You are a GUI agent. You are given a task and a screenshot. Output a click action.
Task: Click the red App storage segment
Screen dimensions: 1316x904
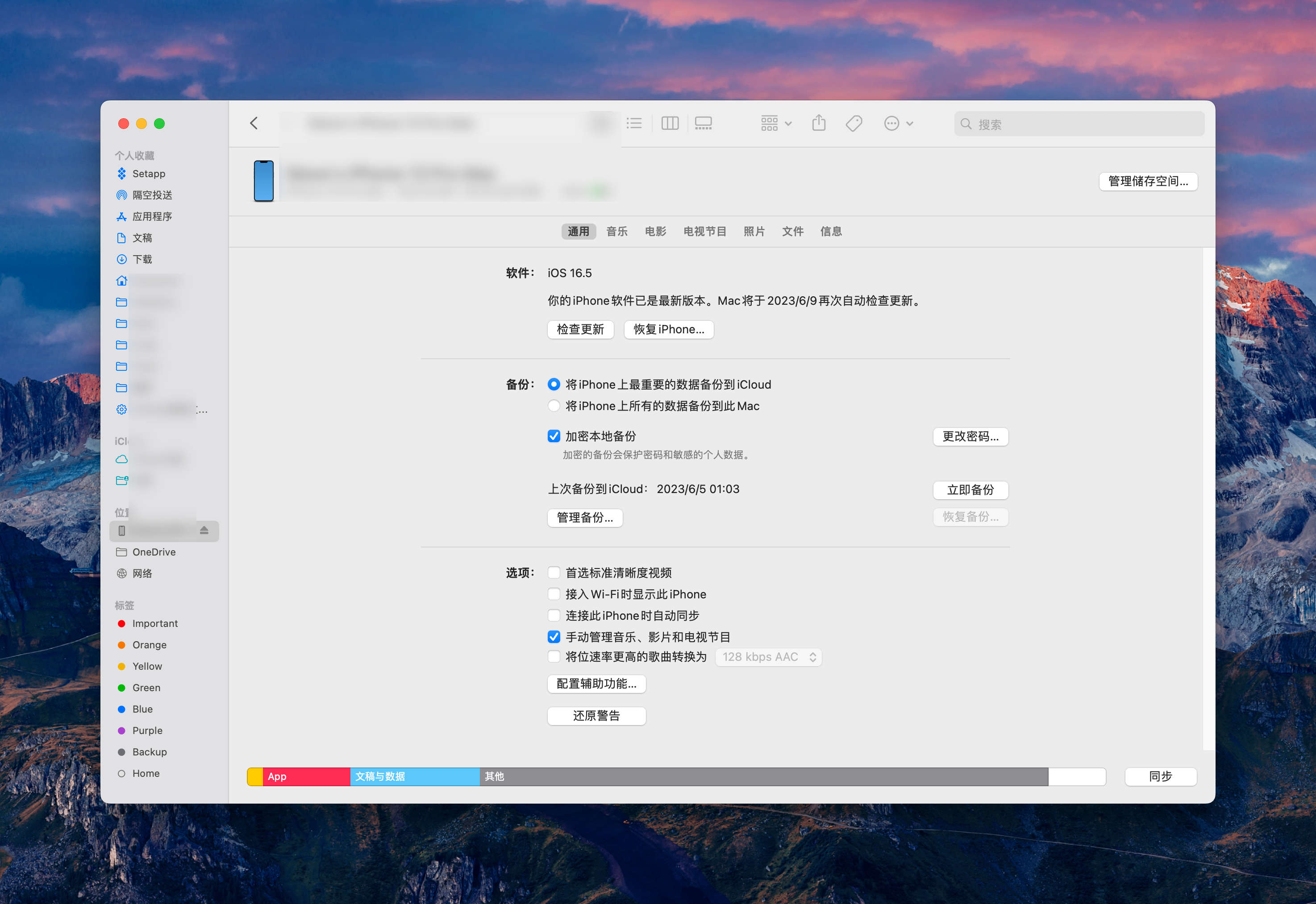pyautogui.click(x=306, y=776)
